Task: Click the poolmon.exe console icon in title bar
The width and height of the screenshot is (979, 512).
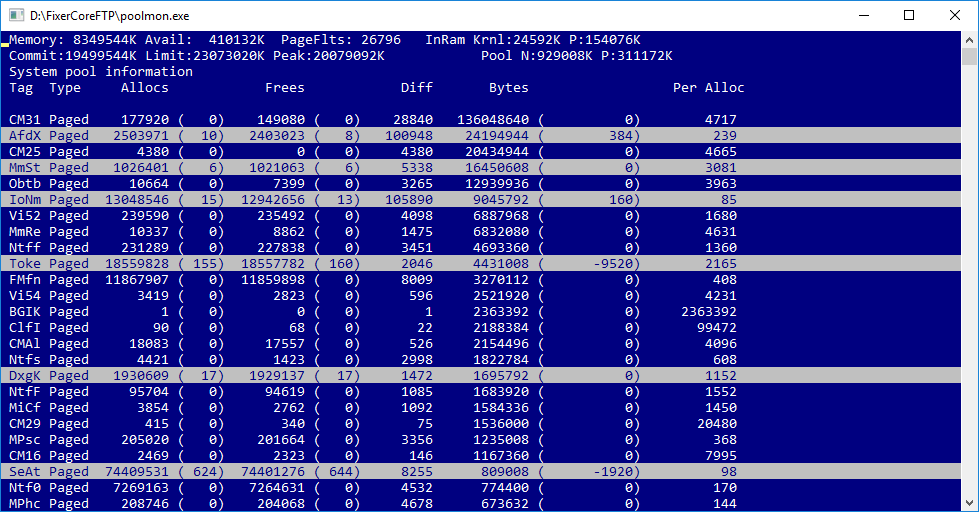Action: pos(16,15)
